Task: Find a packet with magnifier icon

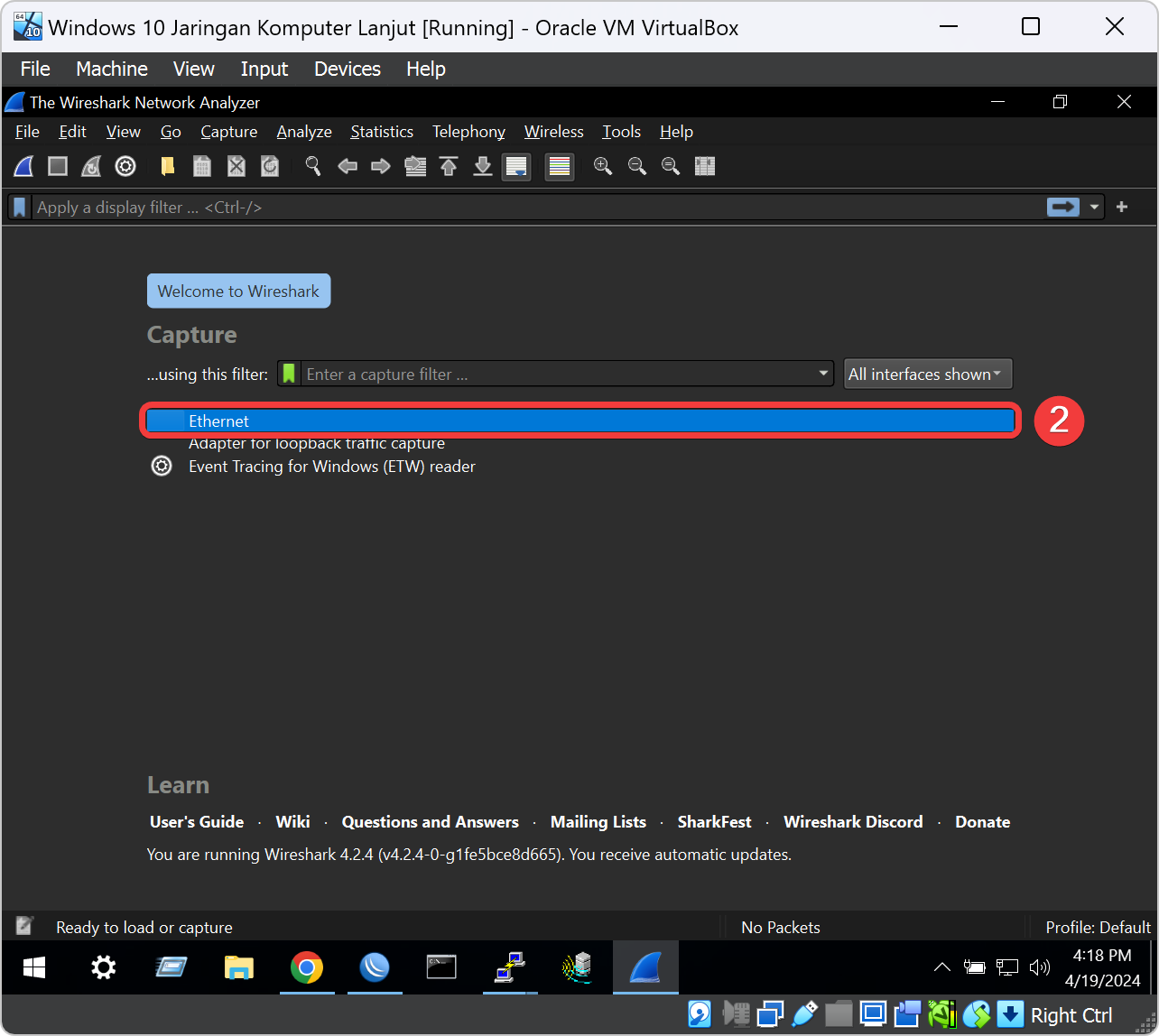Action: coord(313,166)
